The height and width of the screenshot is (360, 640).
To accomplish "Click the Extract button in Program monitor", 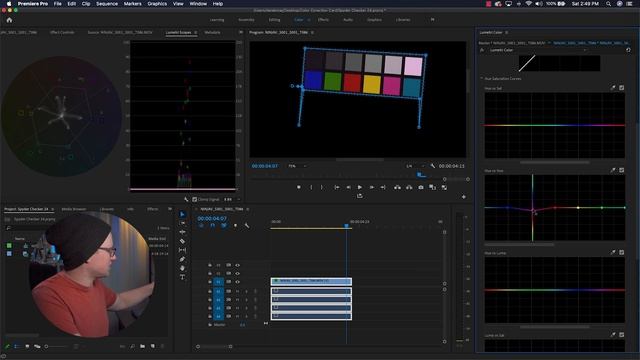I will [409, 187].
